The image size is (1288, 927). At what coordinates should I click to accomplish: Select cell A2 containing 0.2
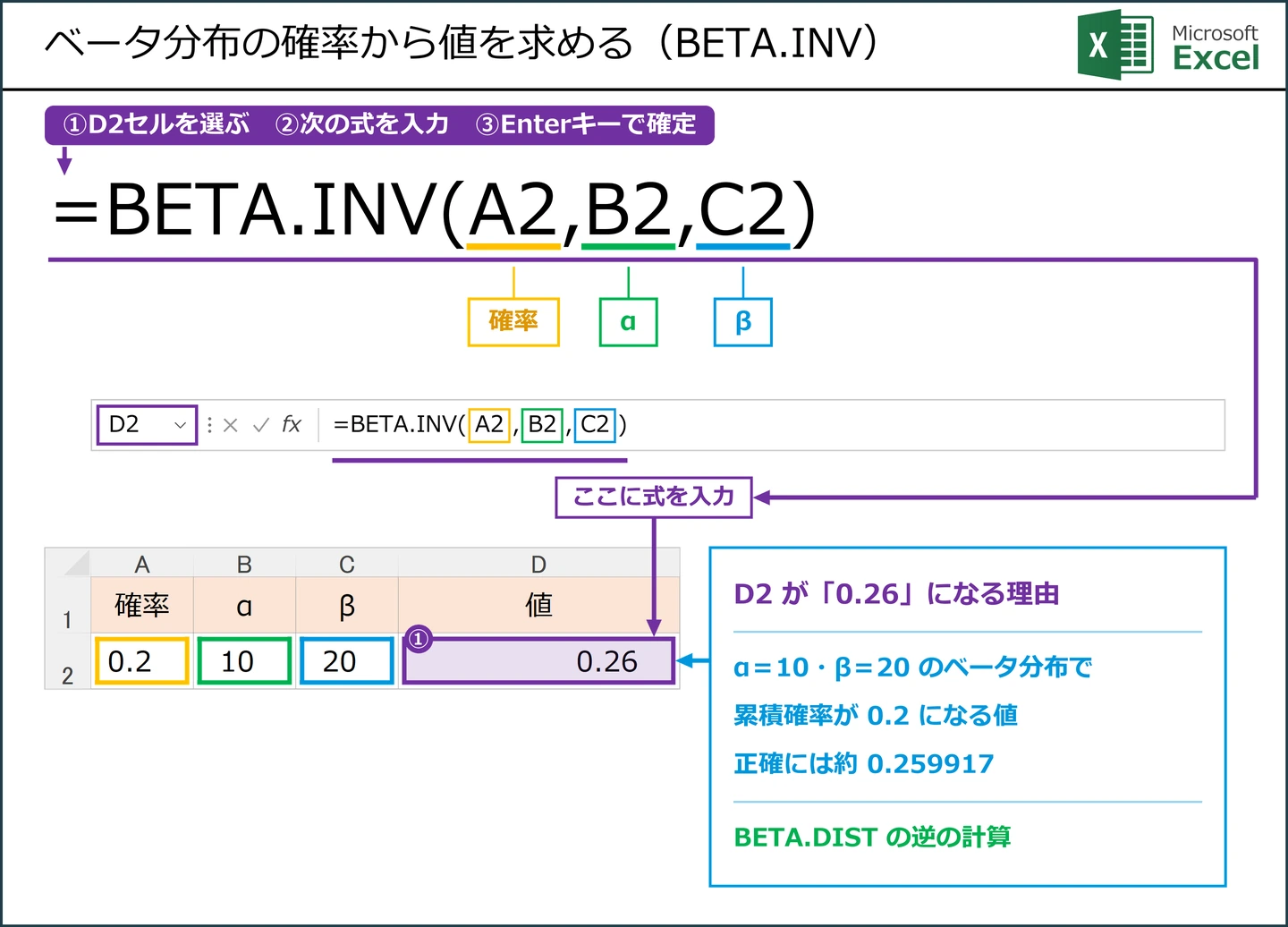click(x=142, y=661)
